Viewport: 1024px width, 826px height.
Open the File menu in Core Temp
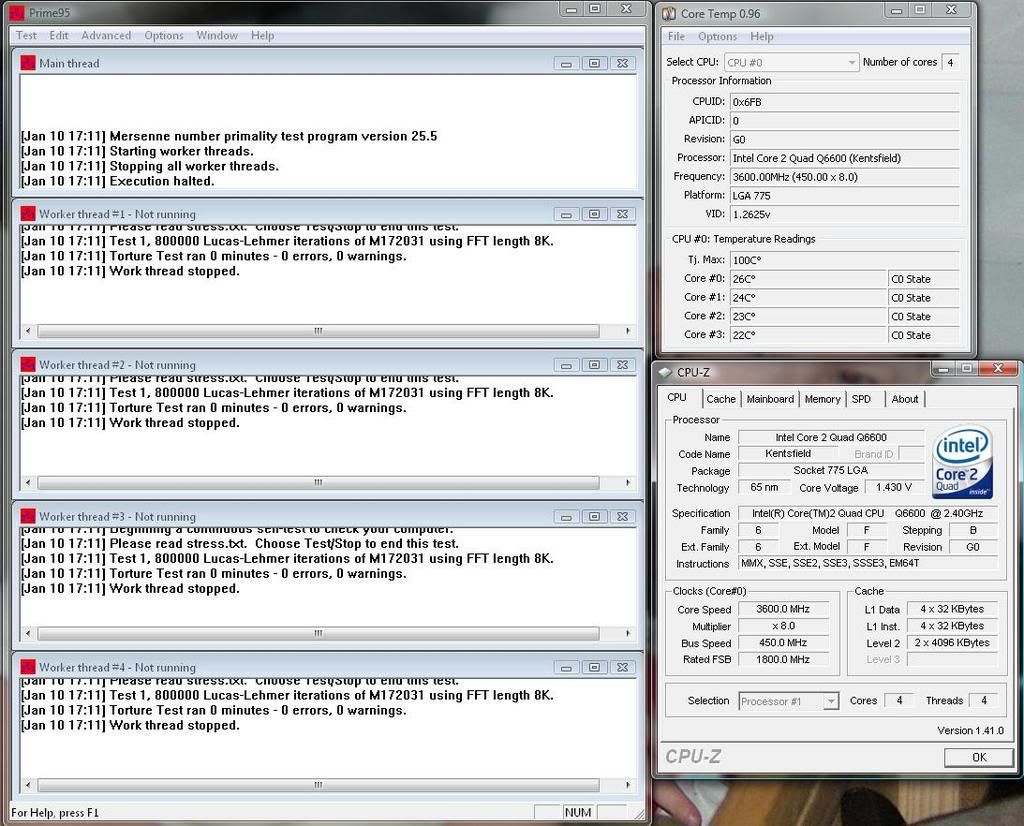677,37
